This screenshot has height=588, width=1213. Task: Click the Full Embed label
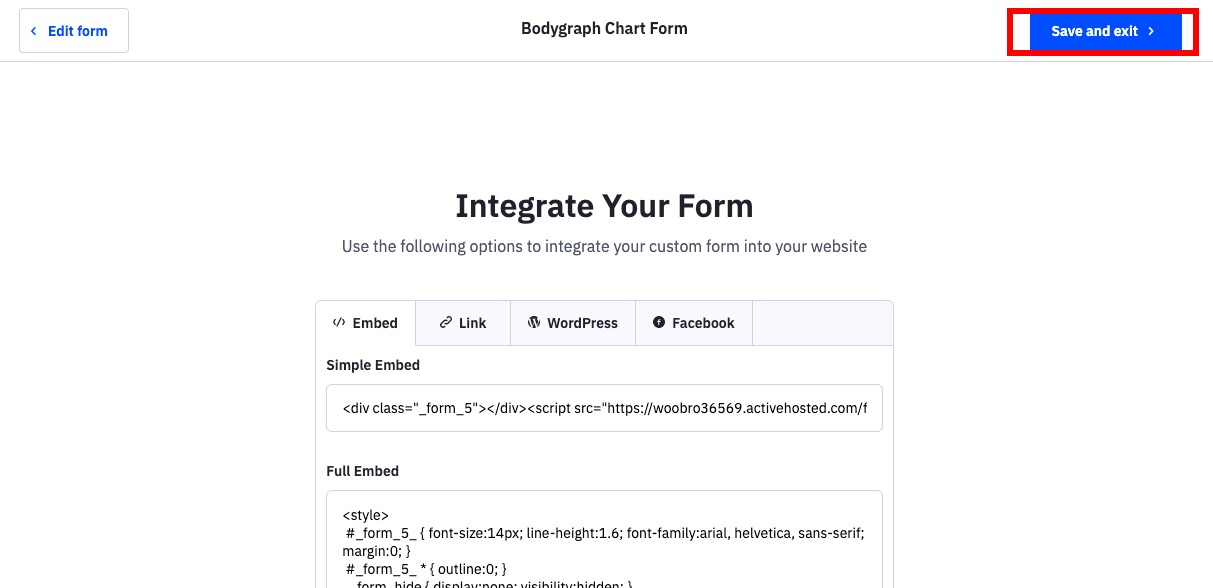[362, 471]
